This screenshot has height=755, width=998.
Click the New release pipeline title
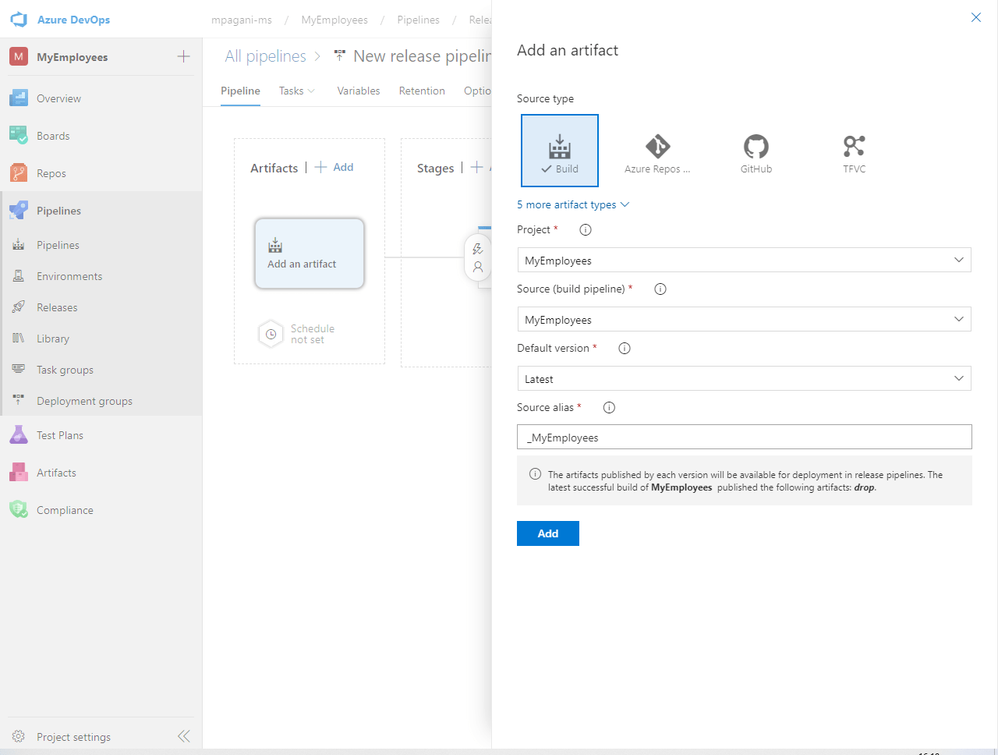click(422, 56)
